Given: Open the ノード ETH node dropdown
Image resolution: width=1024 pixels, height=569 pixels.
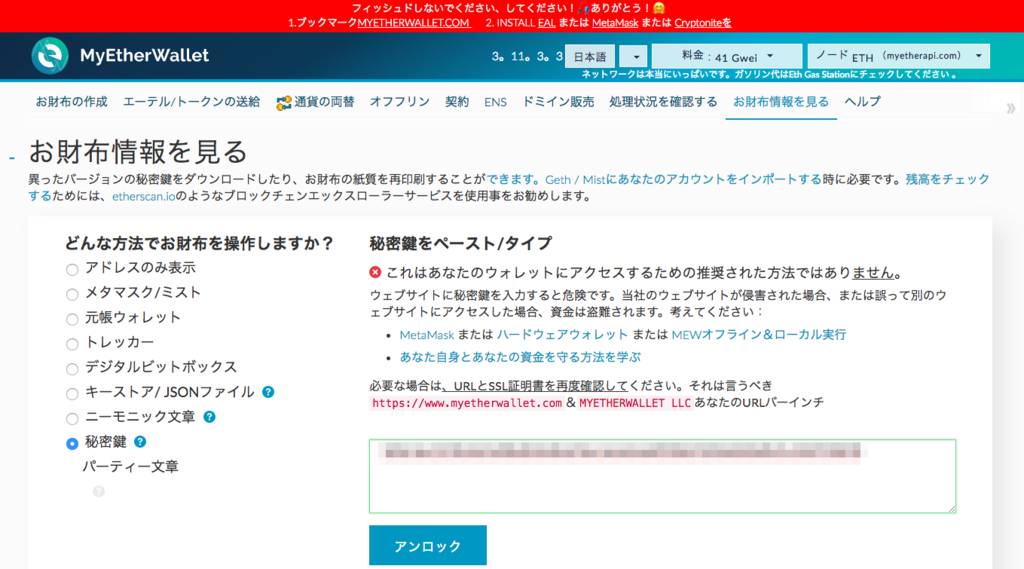Looking at the screenshot, I should click(899, 56).
